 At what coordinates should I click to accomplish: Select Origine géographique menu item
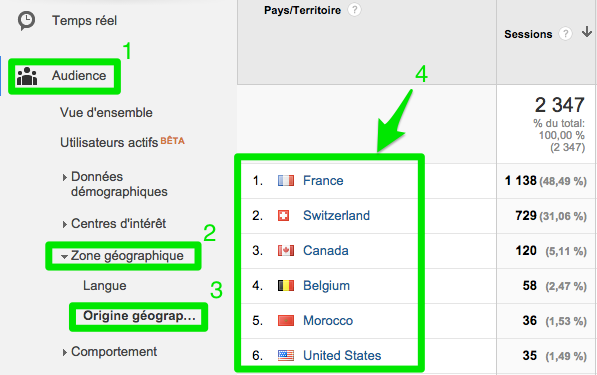click(x=139, y=316)
